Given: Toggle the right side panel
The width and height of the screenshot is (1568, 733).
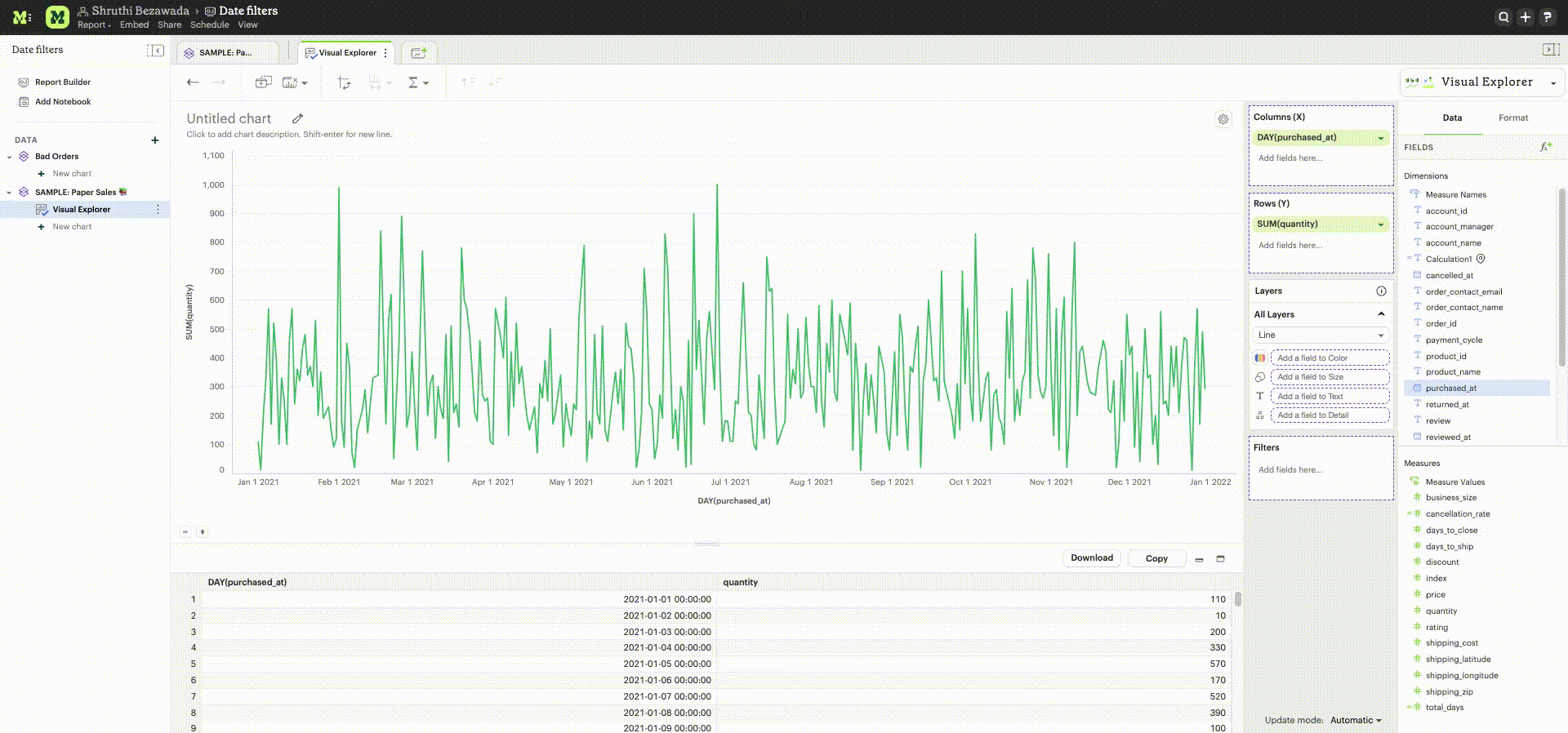Looking at the screenshot, I should tap(1550, 50).
